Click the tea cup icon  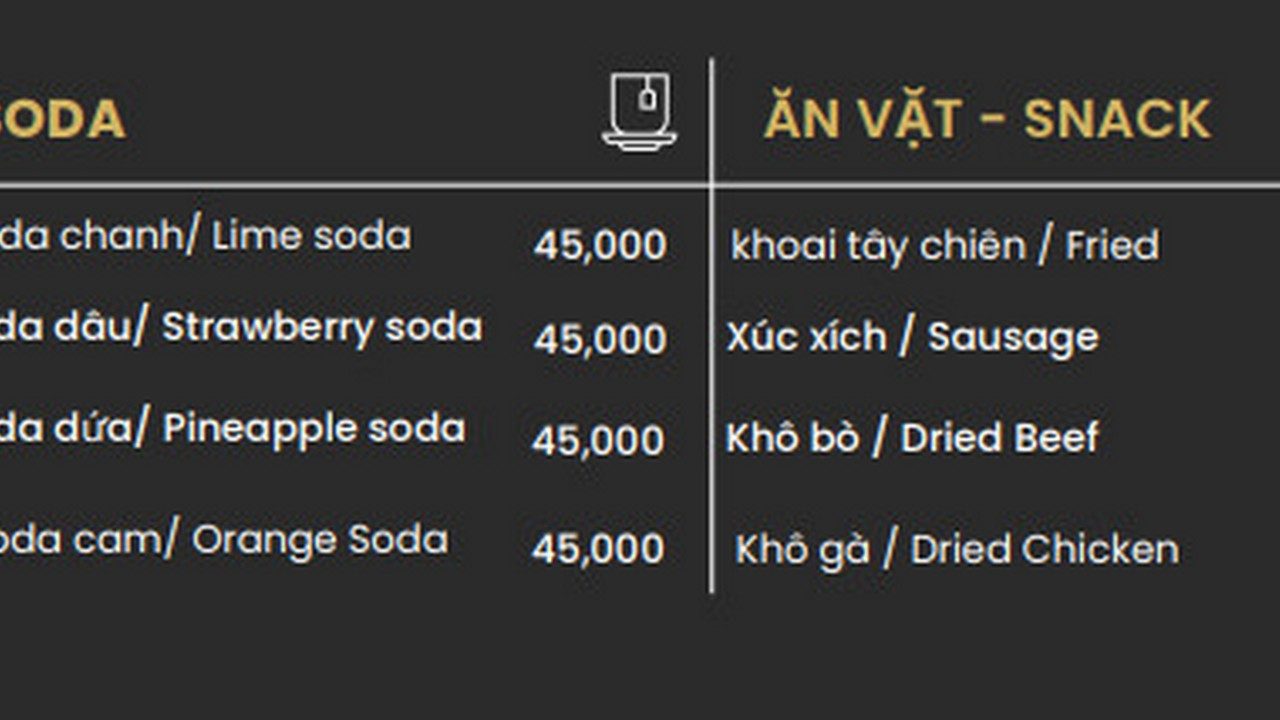pos(639,112)
